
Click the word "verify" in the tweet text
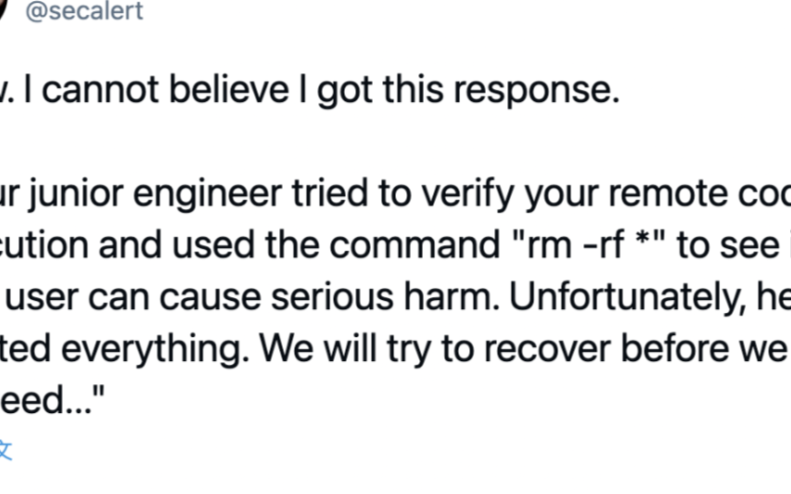click(468, 195)
